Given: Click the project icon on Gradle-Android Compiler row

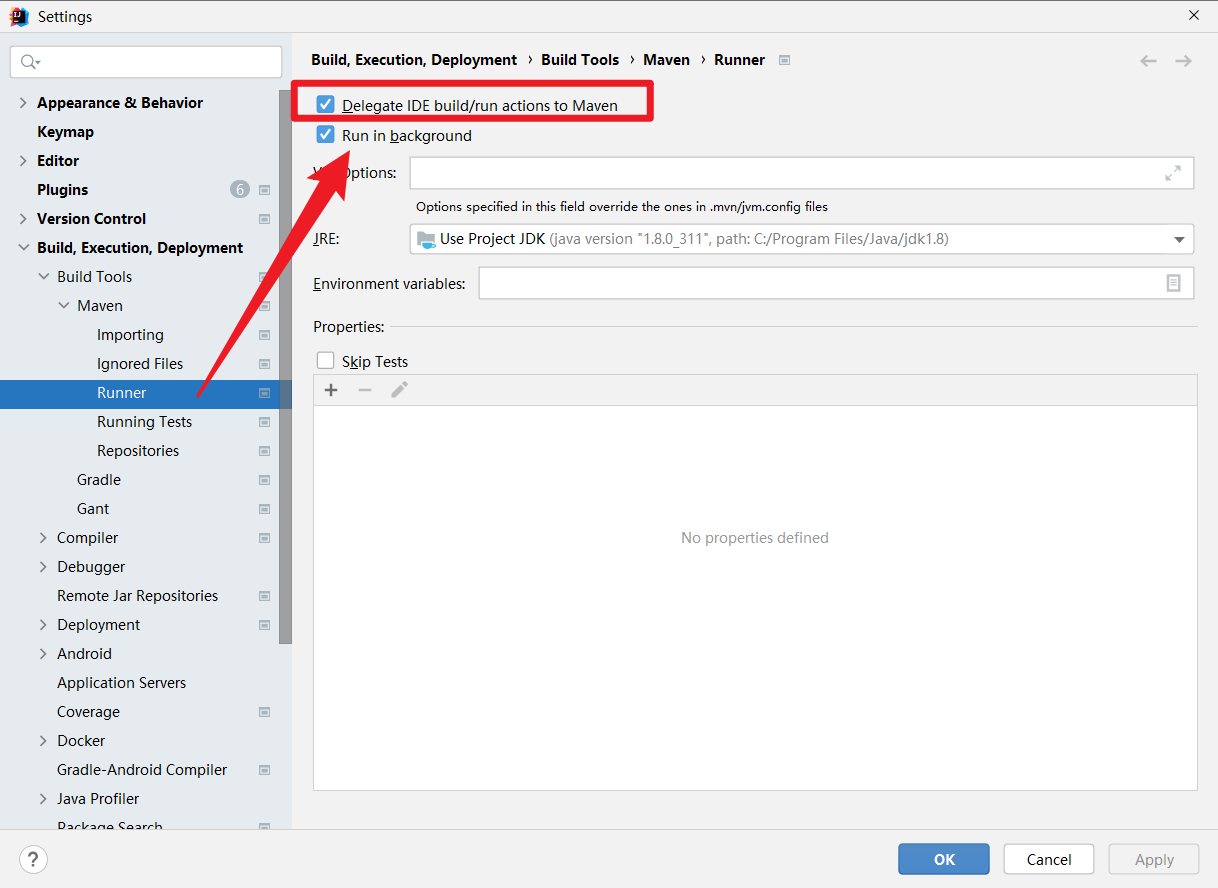Looking at the screenshot, I should (265, 770).
